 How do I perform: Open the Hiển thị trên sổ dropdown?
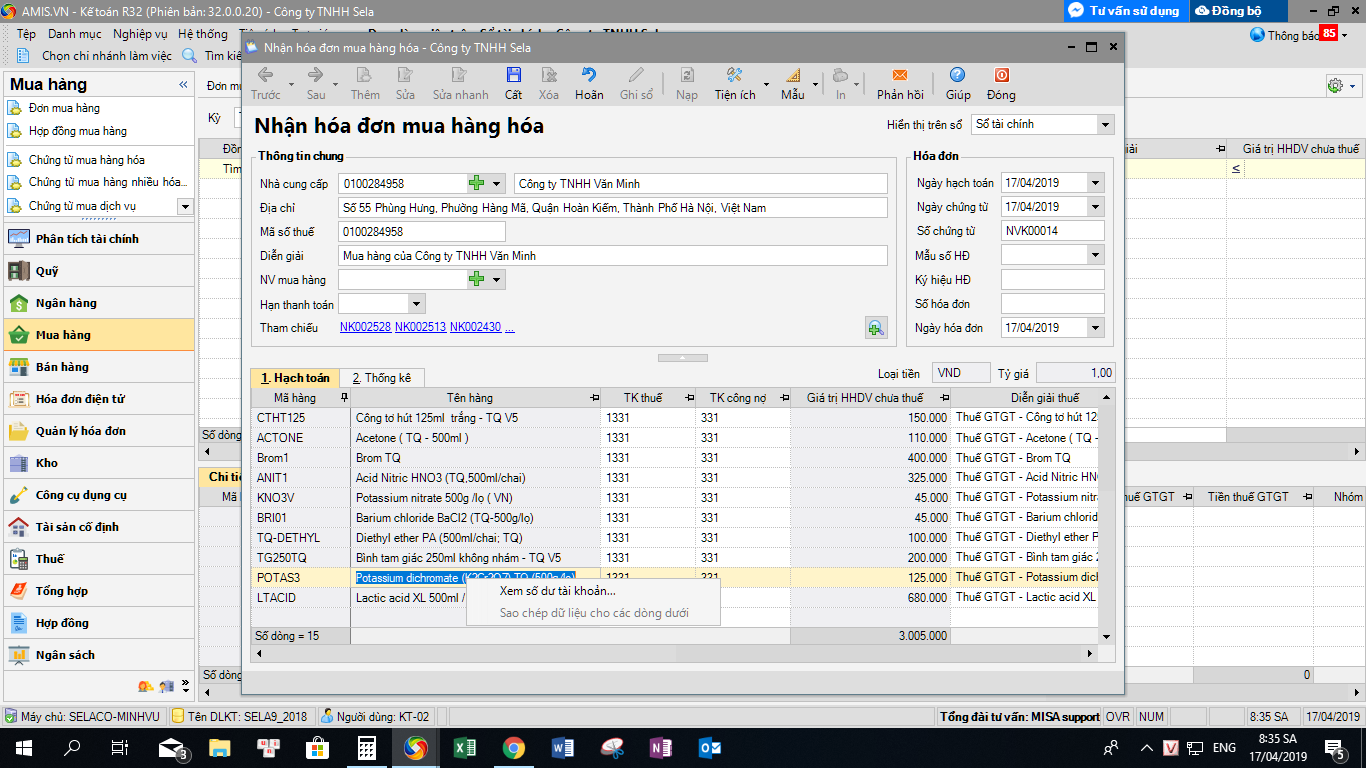[1105, 125]
